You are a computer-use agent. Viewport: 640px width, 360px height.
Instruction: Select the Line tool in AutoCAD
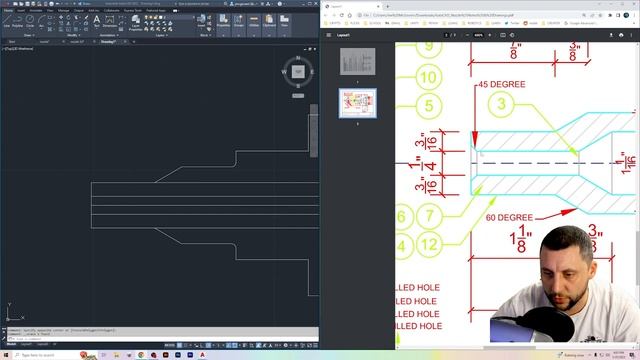point(7,20)
